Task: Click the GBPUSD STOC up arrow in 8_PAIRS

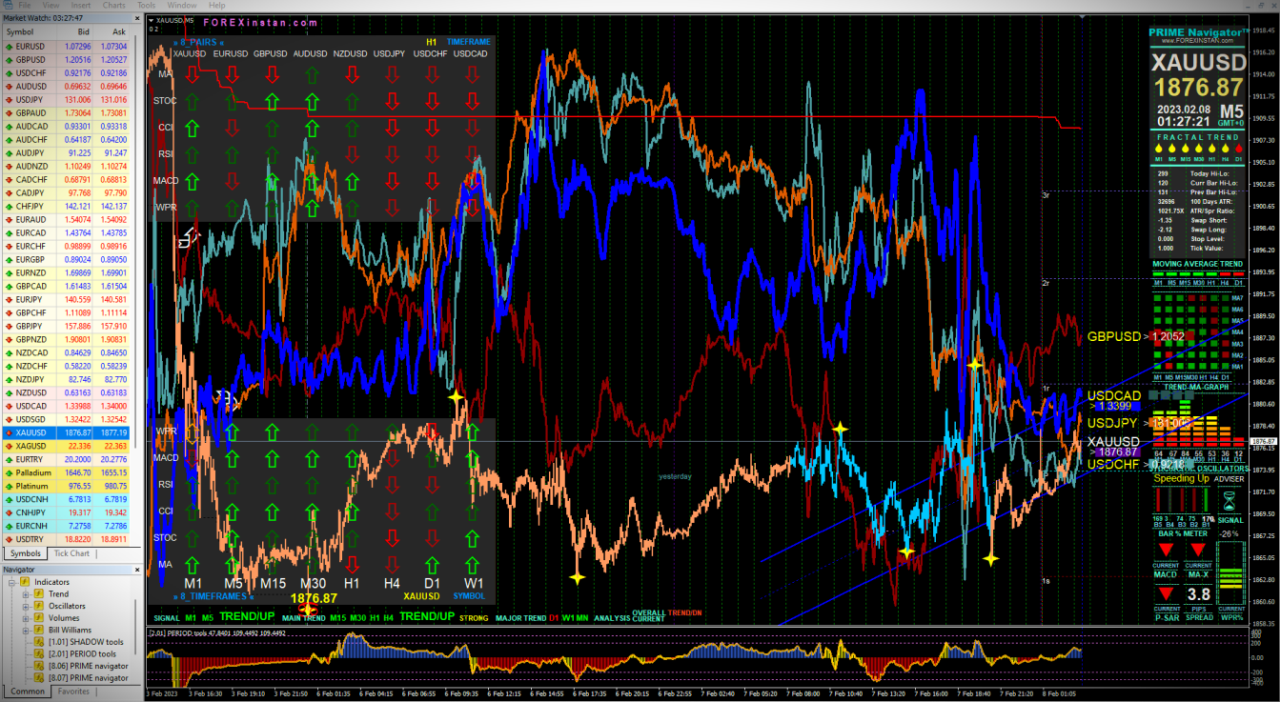Action: point(271,101)
